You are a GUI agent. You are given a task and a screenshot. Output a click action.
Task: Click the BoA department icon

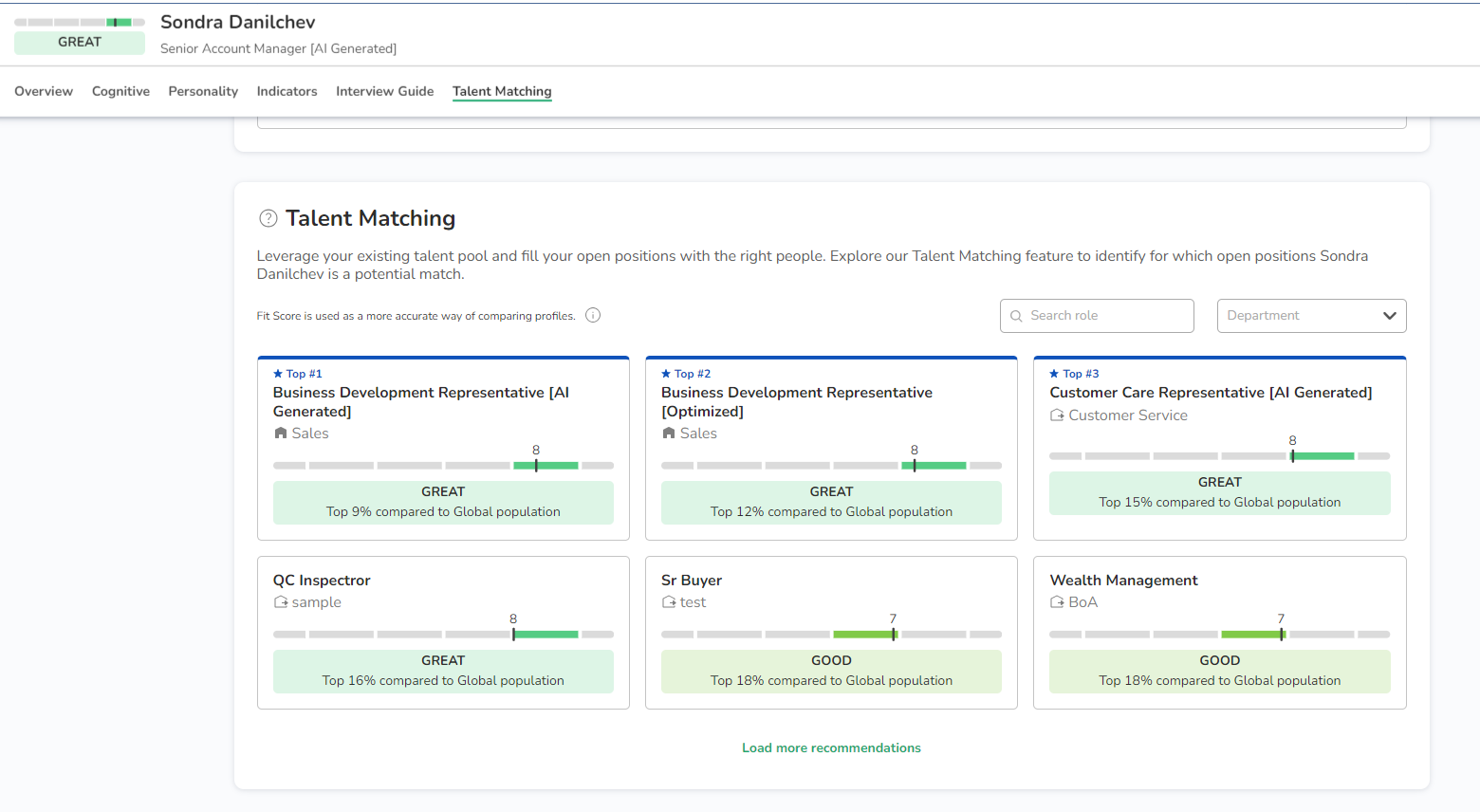[1057, 602]
